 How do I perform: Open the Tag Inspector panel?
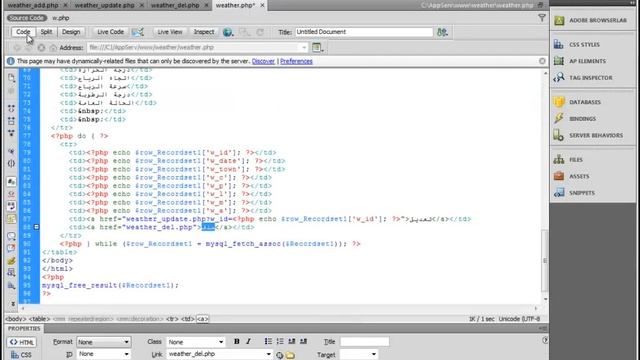click(590, 78)
